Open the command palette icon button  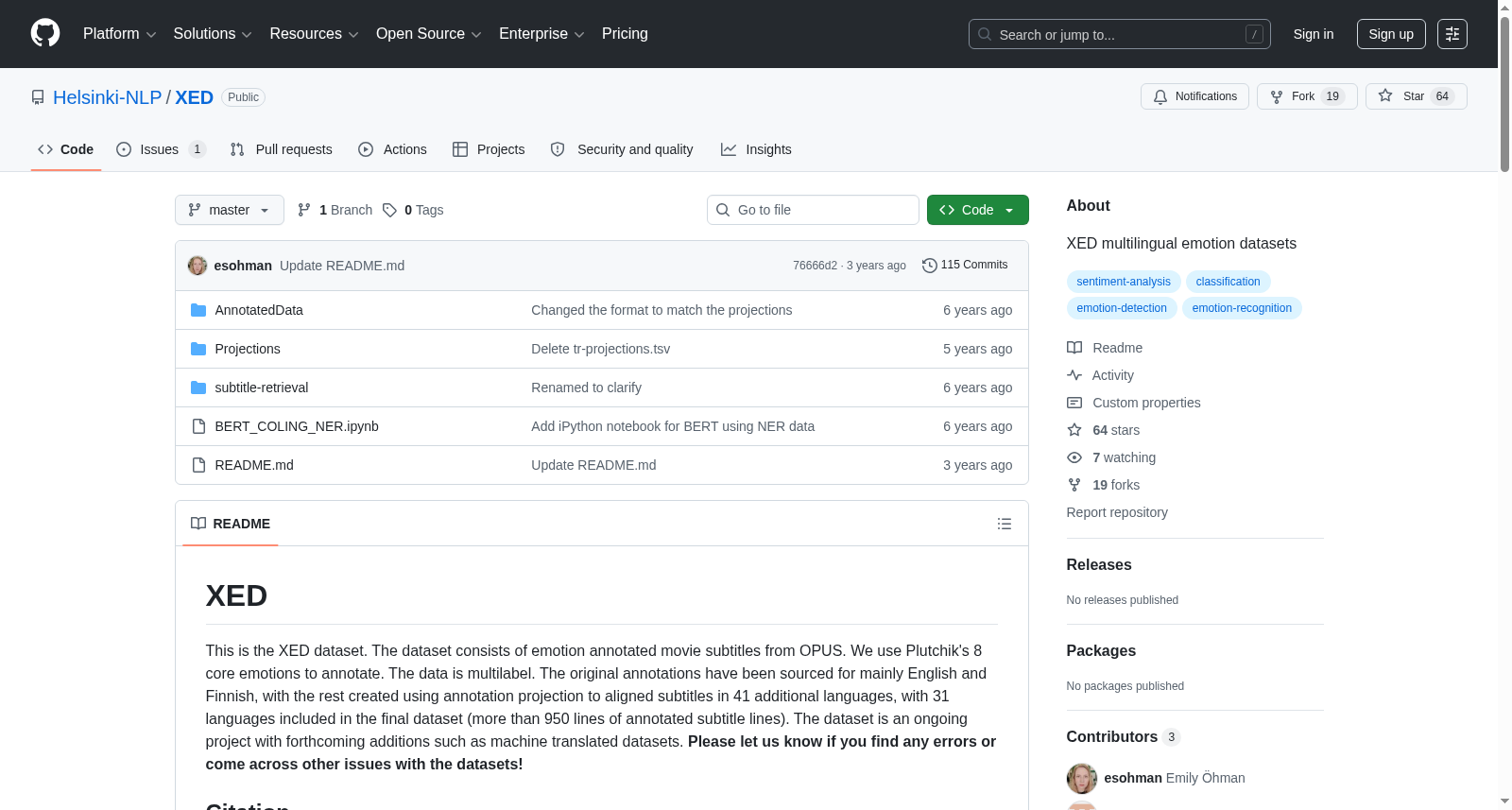point(1452,34)
